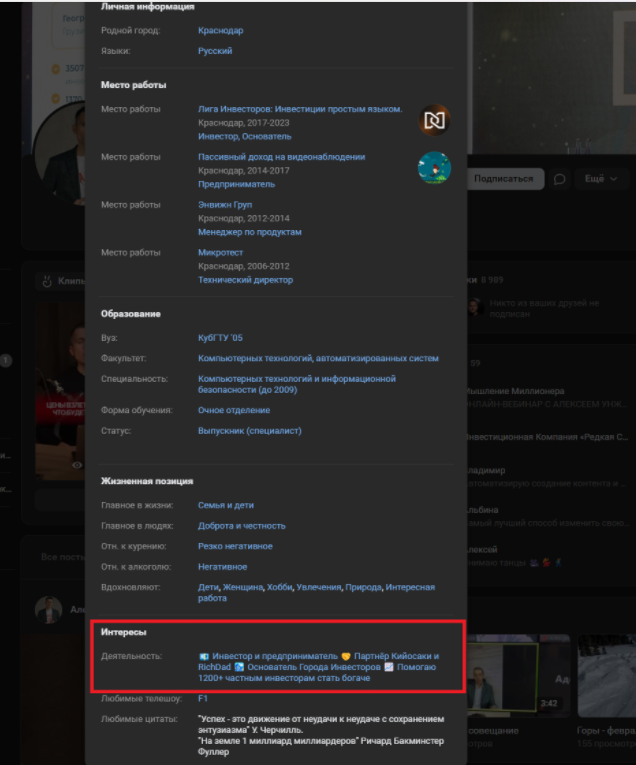The height and width of the screenshot is (765, 636).
Task: Click the Клипы hand icon
Action: (x=47, y=281)
